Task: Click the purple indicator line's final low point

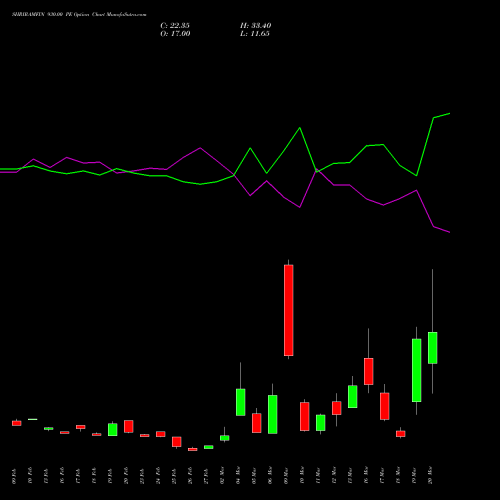Action: [450, 232]
